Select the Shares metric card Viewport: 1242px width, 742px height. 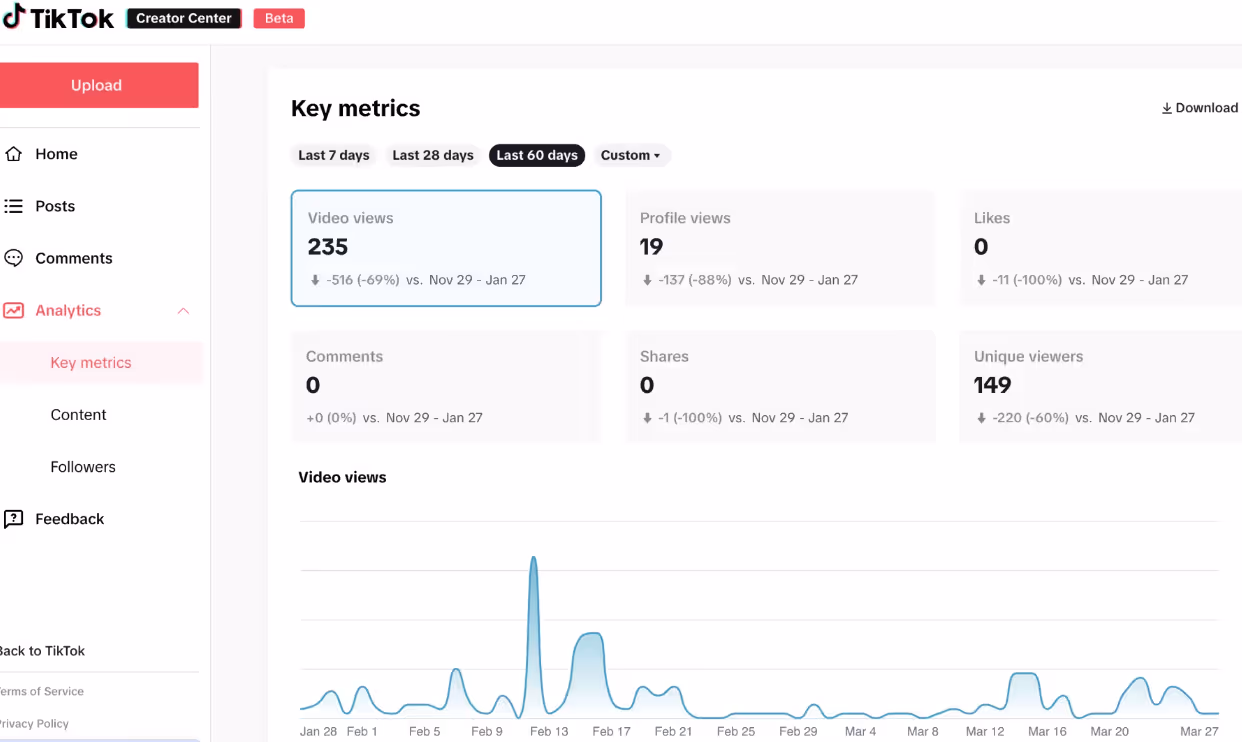coord(780,386)
